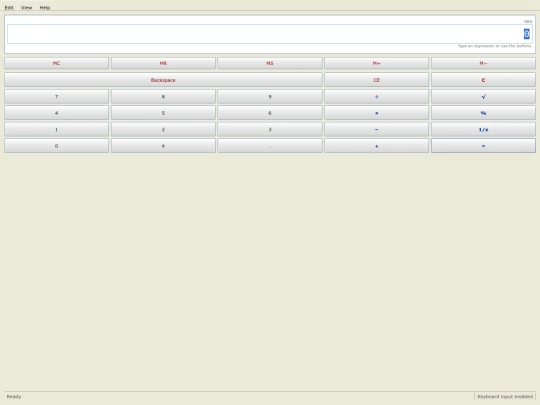Viewport: 540px width, 405px height.
Task: Clear entry with the CE button
Action: [376, 80]
